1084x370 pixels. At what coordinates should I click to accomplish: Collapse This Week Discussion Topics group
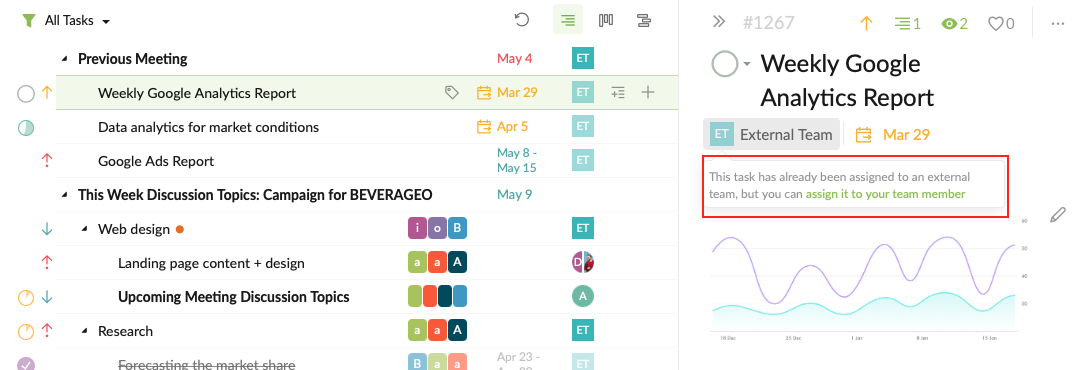64,195
